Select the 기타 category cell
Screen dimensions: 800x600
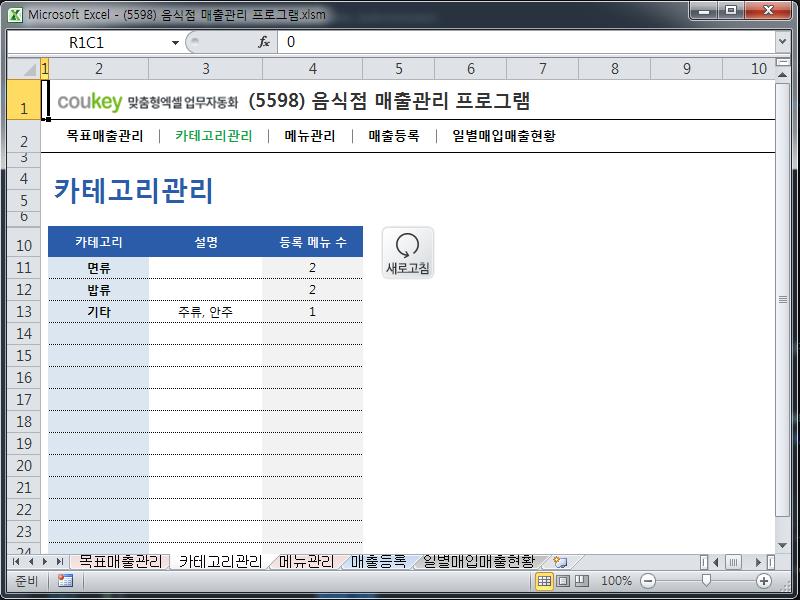pyautogui.click(x=98, y=312)
